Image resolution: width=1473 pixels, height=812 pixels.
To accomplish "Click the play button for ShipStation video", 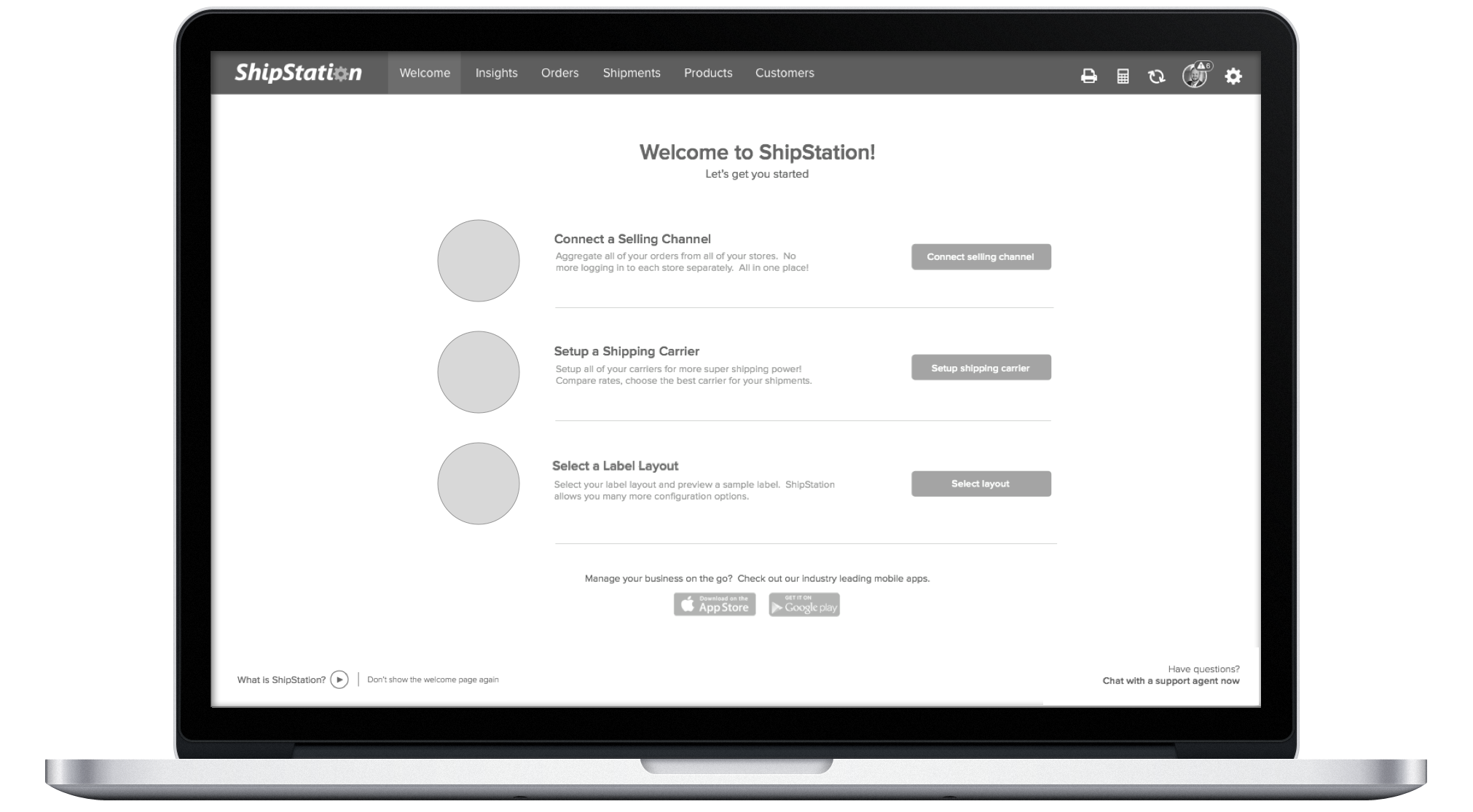I will [x=340, y=680].
